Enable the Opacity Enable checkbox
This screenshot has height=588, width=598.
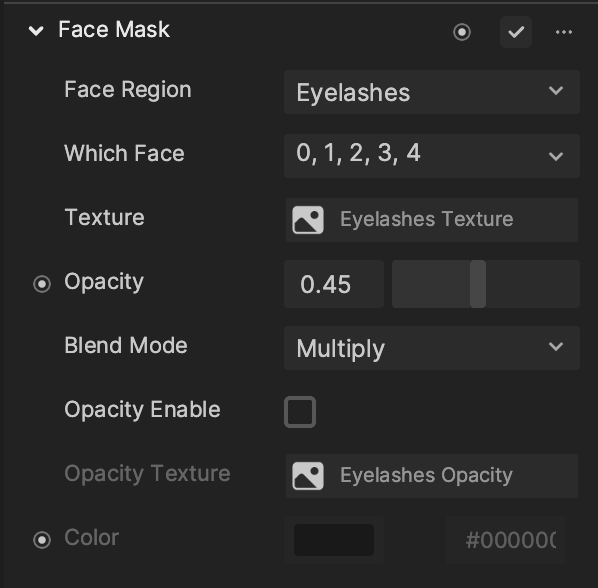coord(300,412)
